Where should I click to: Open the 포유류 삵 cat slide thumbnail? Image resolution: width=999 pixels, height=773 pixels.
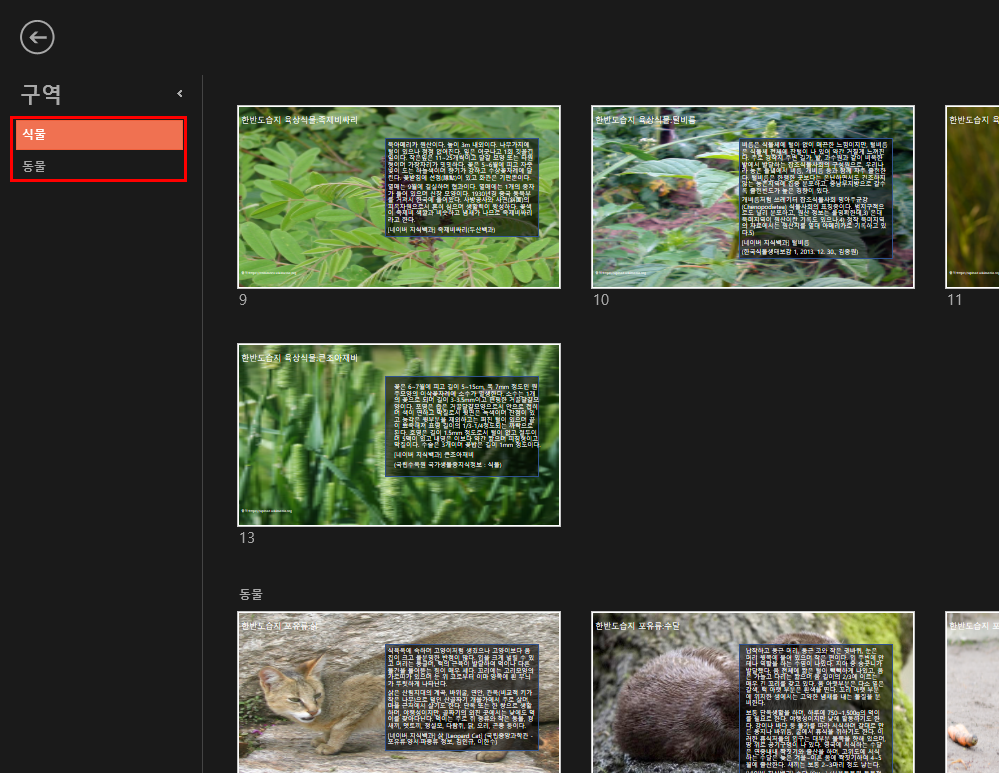click(x=399, y=692)
